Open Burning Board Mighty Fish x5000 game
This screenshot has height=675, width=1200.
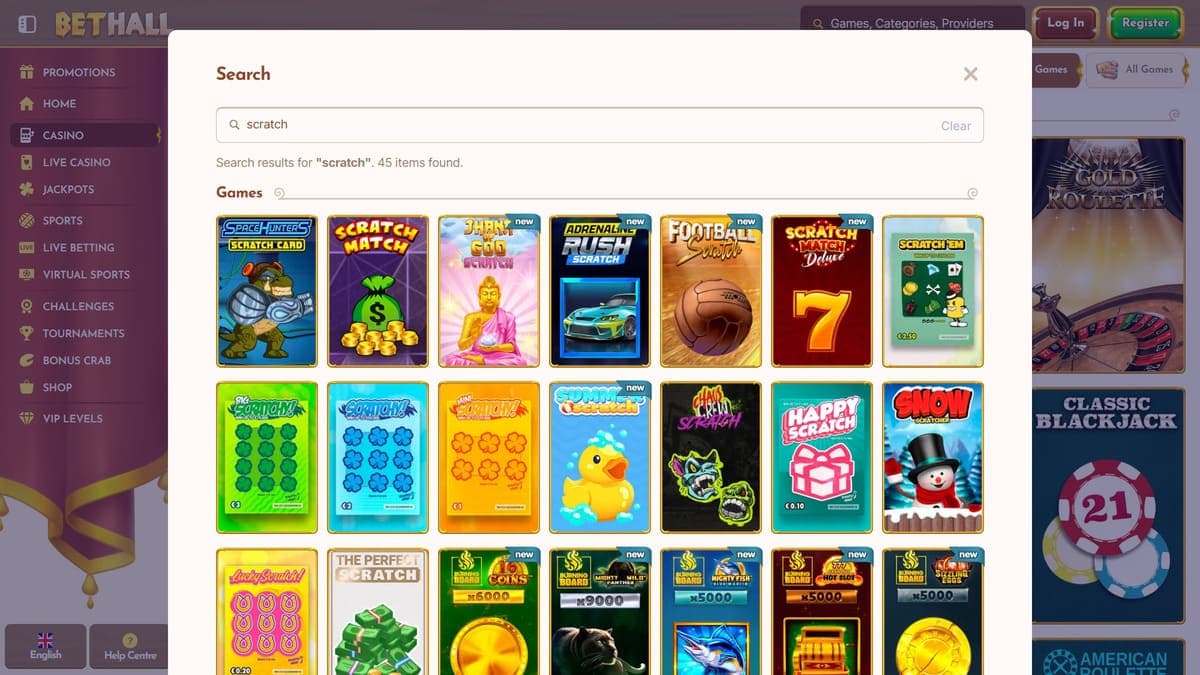[711, 611]
